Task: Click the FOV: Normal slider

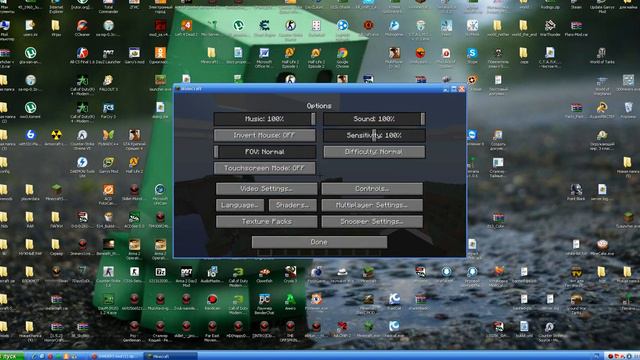Action: coord(264,151)
